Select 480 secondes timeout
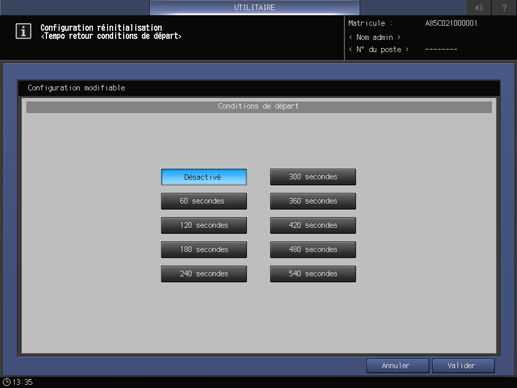 tap(313, 249)
